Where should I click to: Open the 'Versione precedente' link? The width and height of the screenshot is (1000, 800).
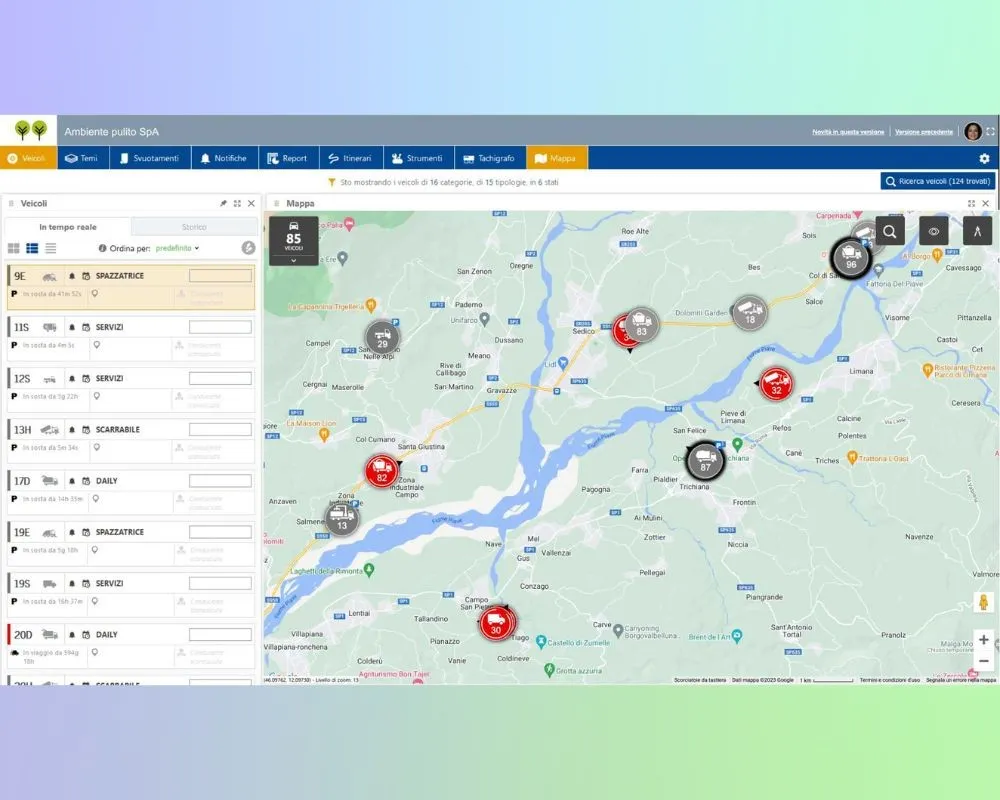(923, 132)
